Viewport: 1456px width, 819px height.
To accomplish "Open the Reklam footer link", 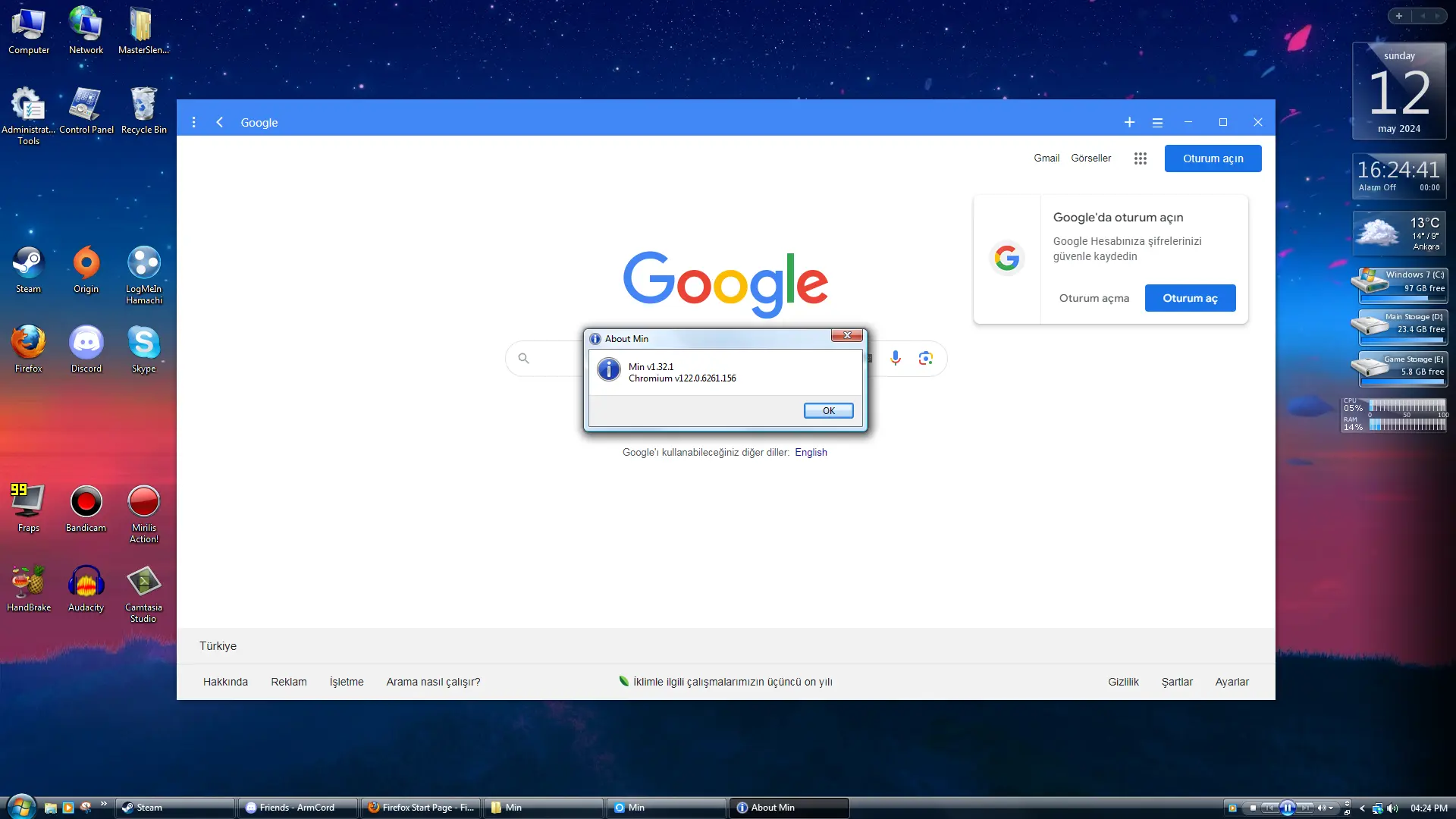I will pos(289,682).
